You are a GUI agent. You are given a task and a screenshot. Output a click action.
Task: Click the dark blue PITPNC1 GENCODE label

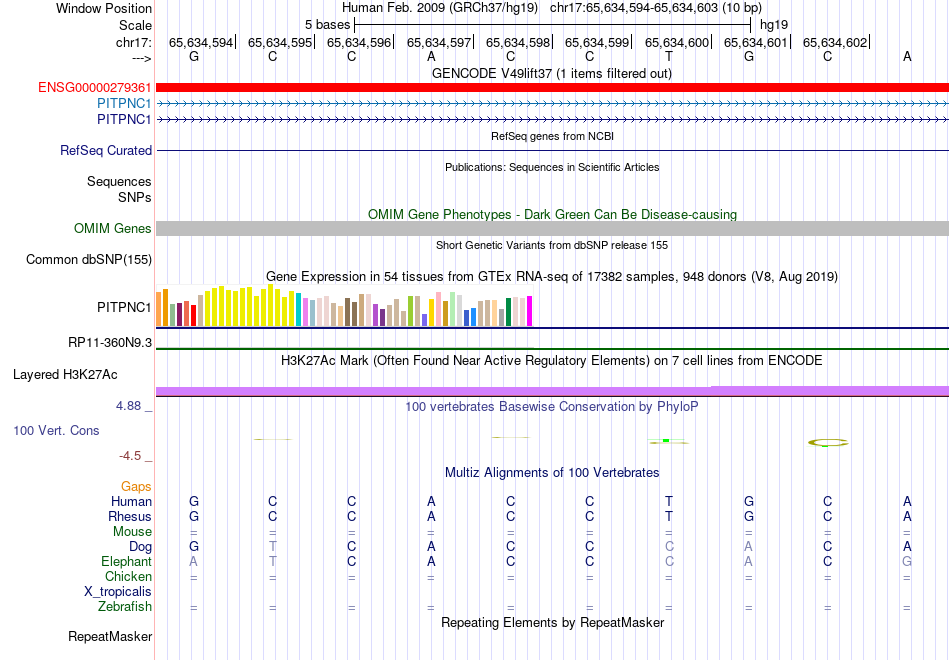coord(124,119)
